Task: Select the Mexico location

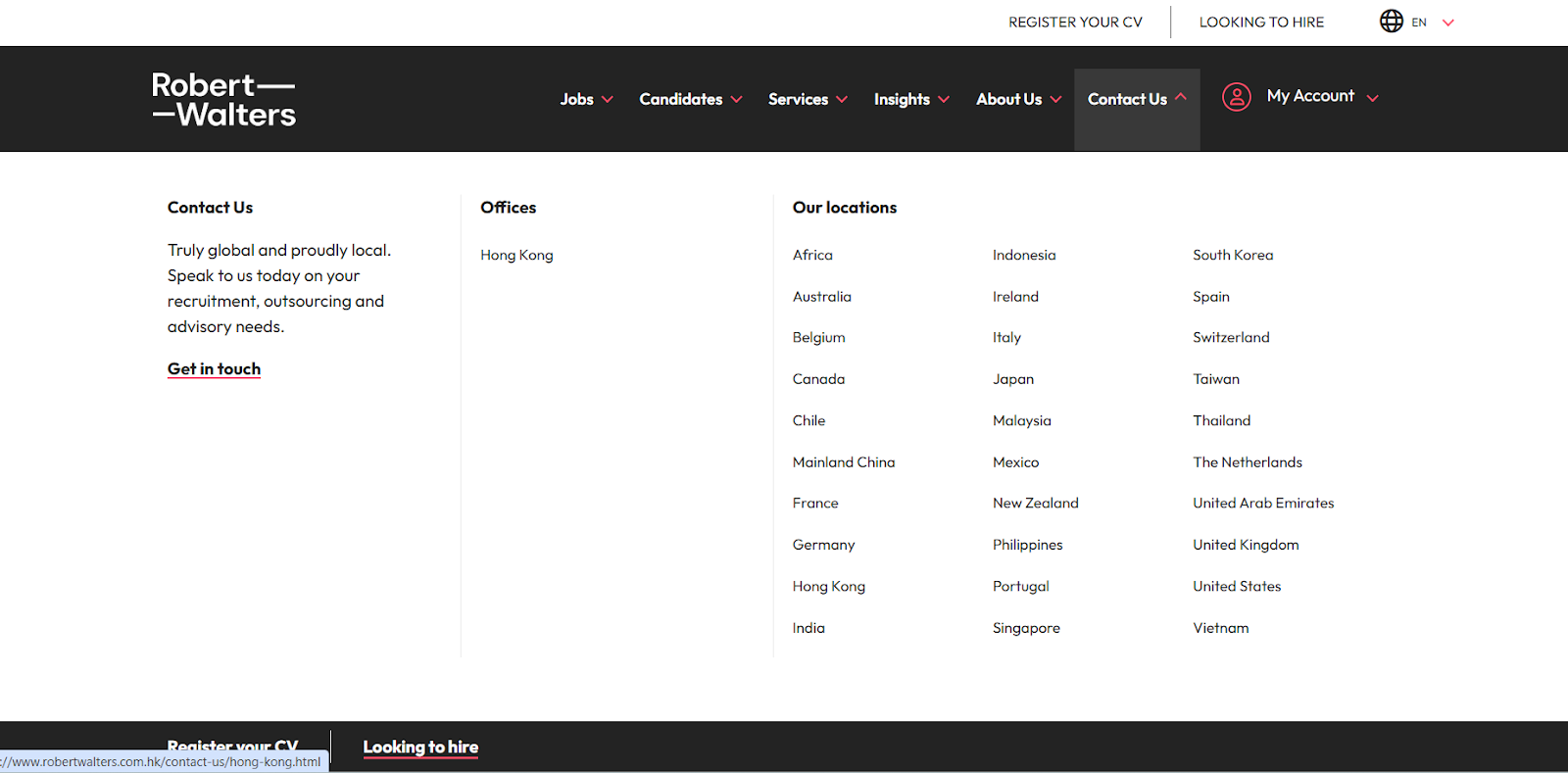Action: [x=1015, y=462]
